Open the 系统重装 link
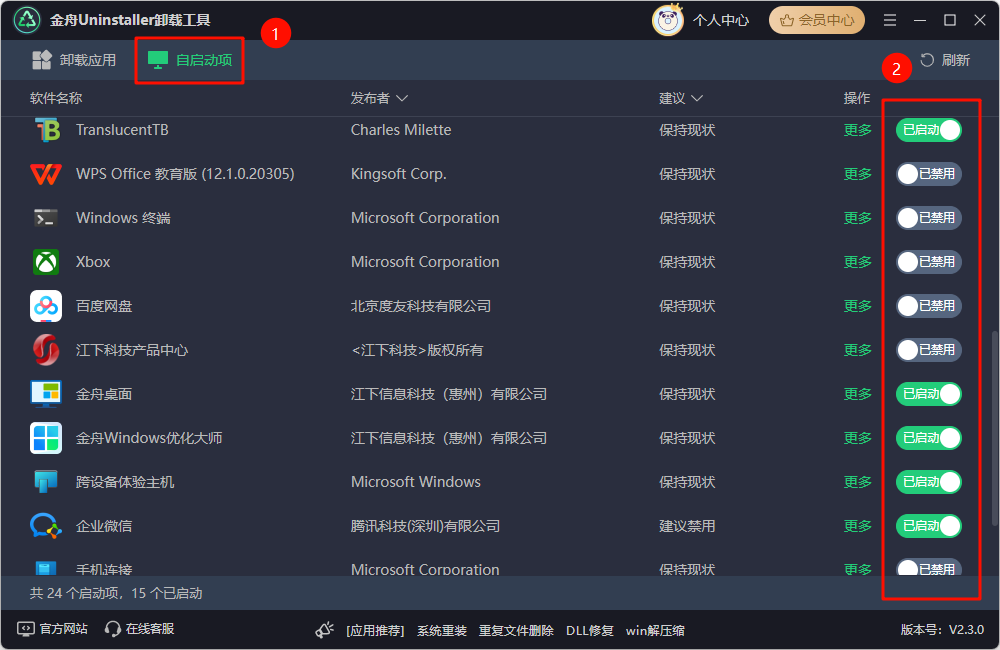The image size is (1000, 650). (442, 631)
